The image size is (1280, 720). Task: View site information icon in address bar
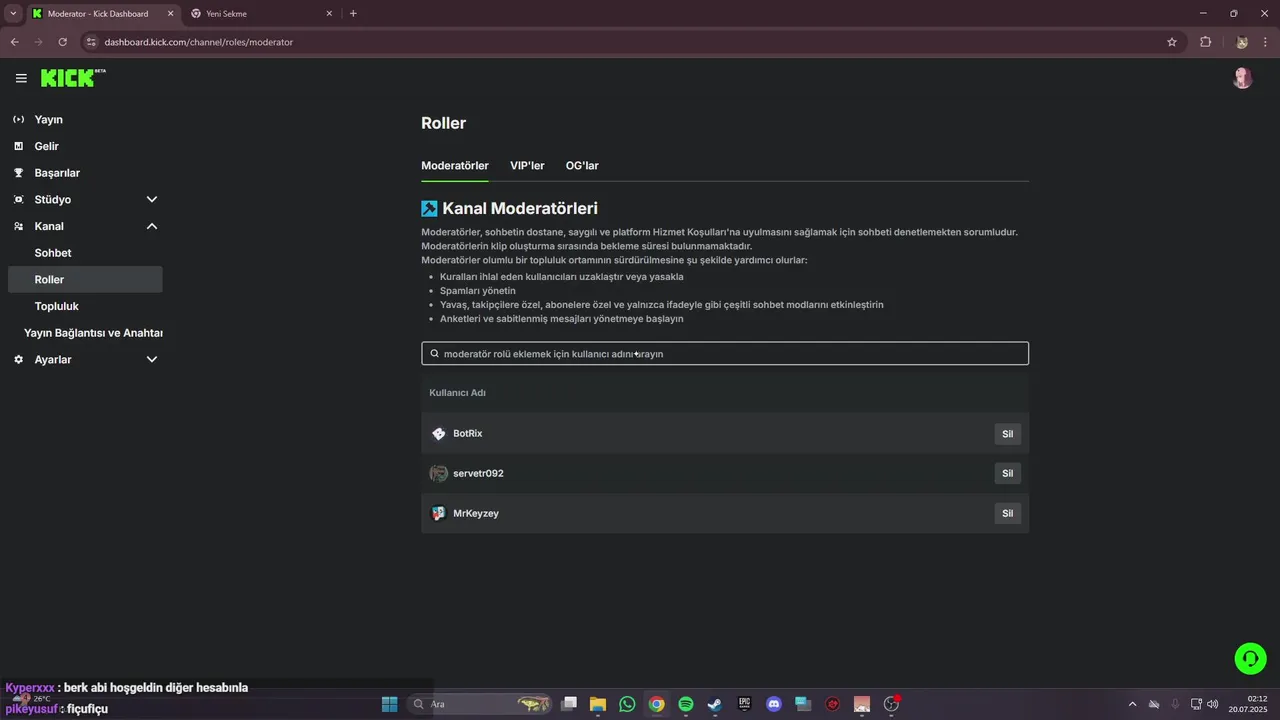[91, 42]
